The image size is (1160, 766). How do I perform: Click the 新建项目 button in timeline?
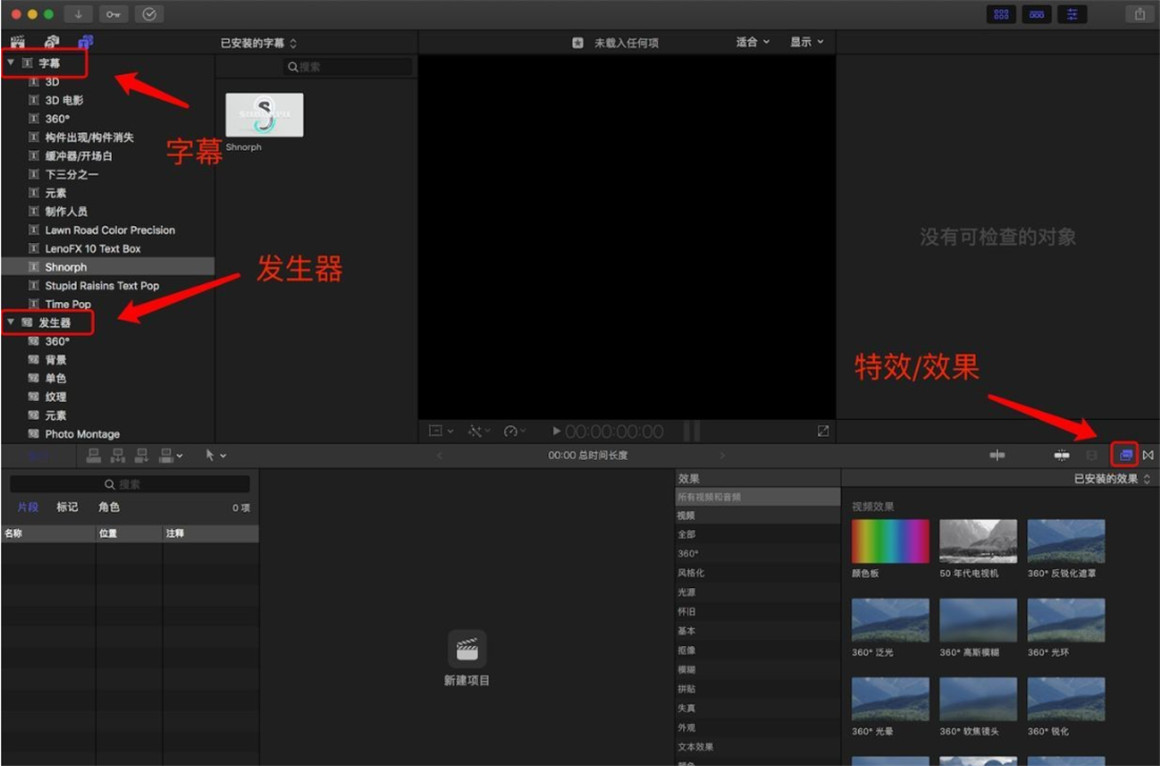pyautogui.click(x=467, y=658)
